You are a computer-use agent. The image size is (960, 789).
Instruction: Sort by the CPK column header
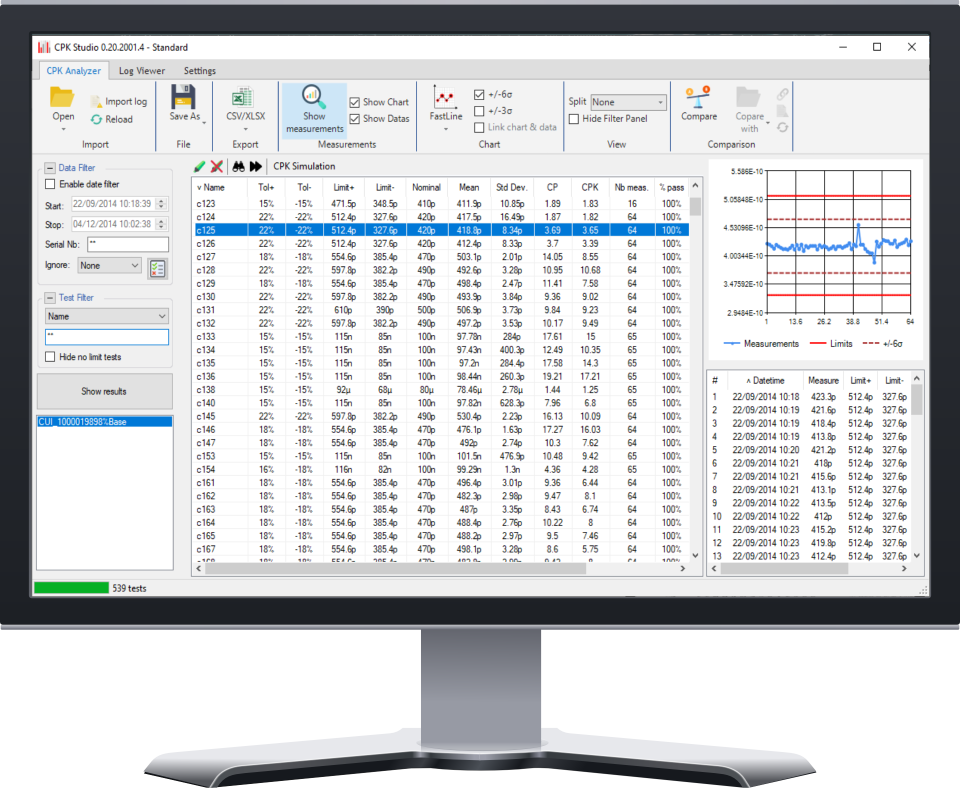(590, 187)
